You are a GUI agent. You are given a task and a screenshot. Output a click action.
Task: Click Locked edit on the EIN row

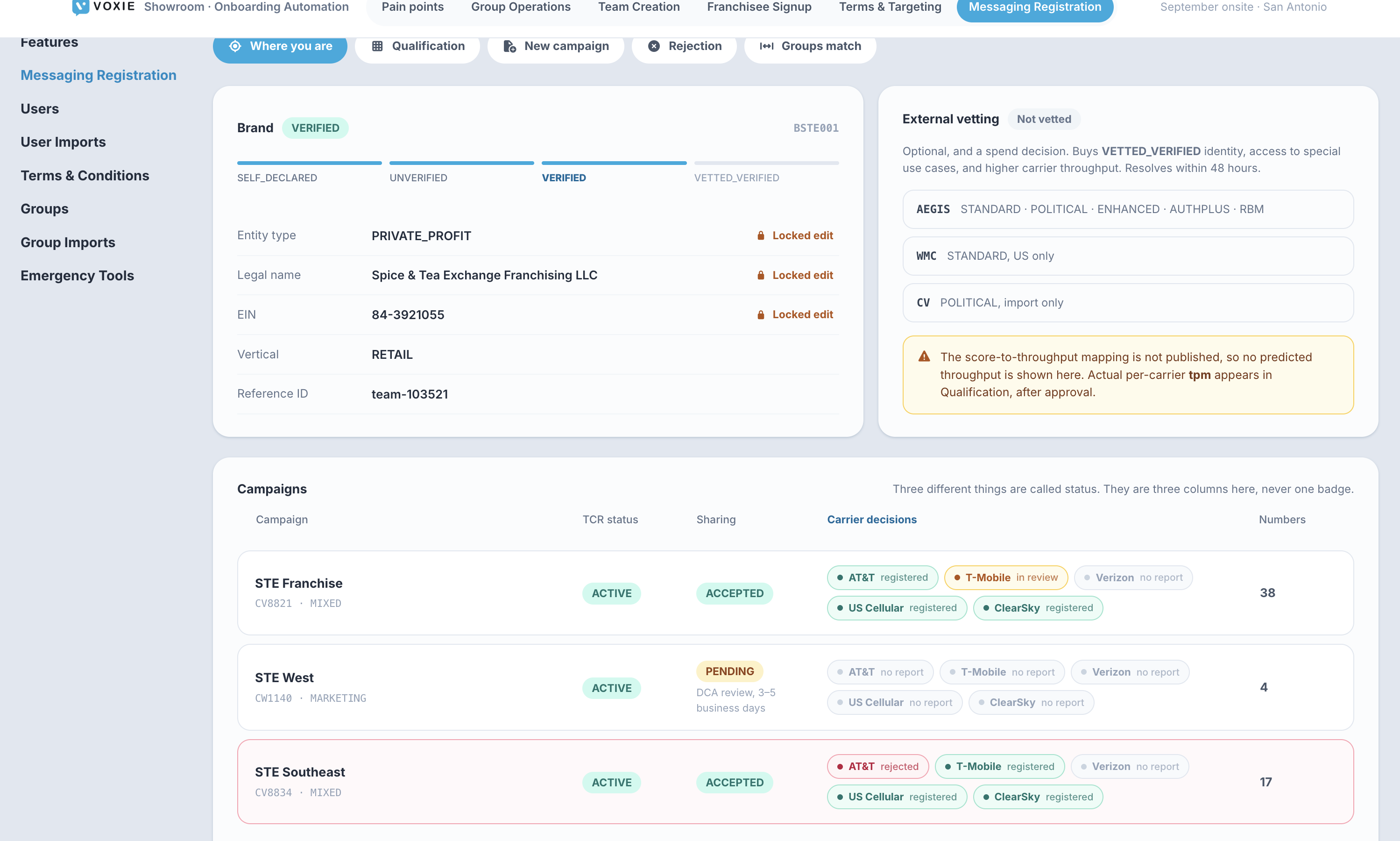click(795, 314)
